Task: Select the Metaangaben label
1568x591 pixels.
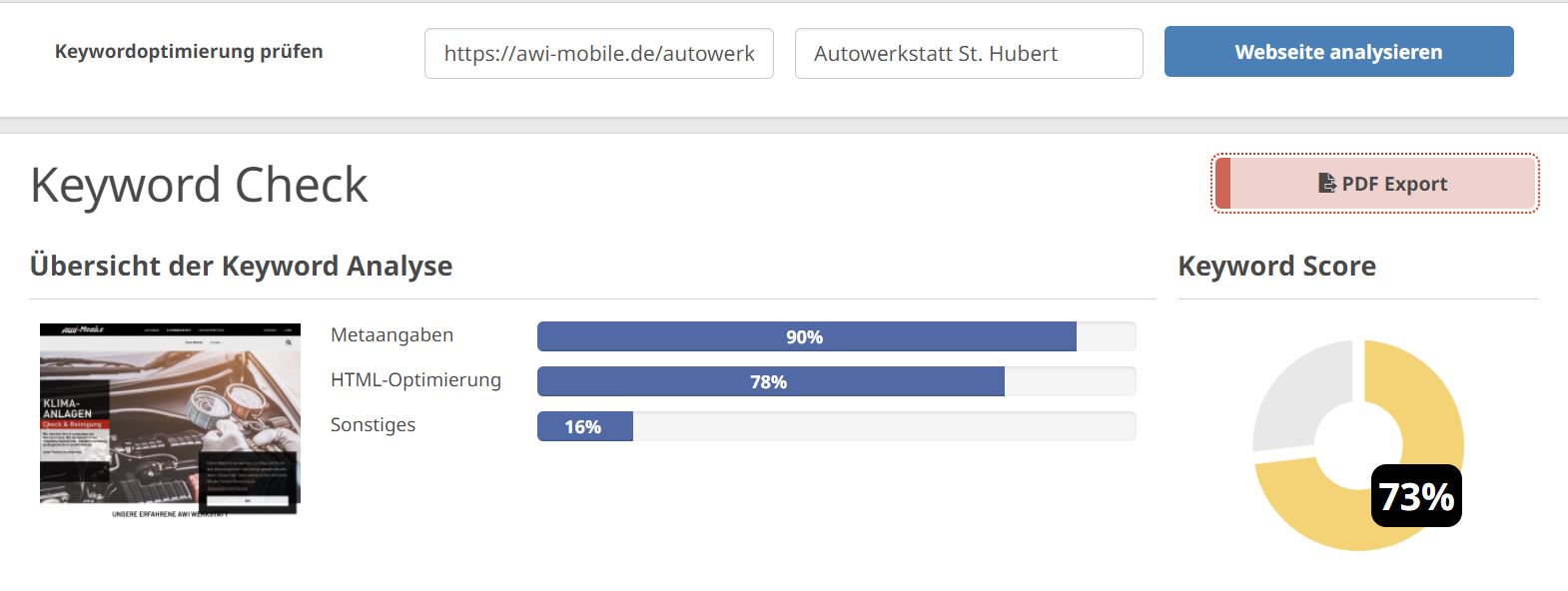Action: pos(392,334)
